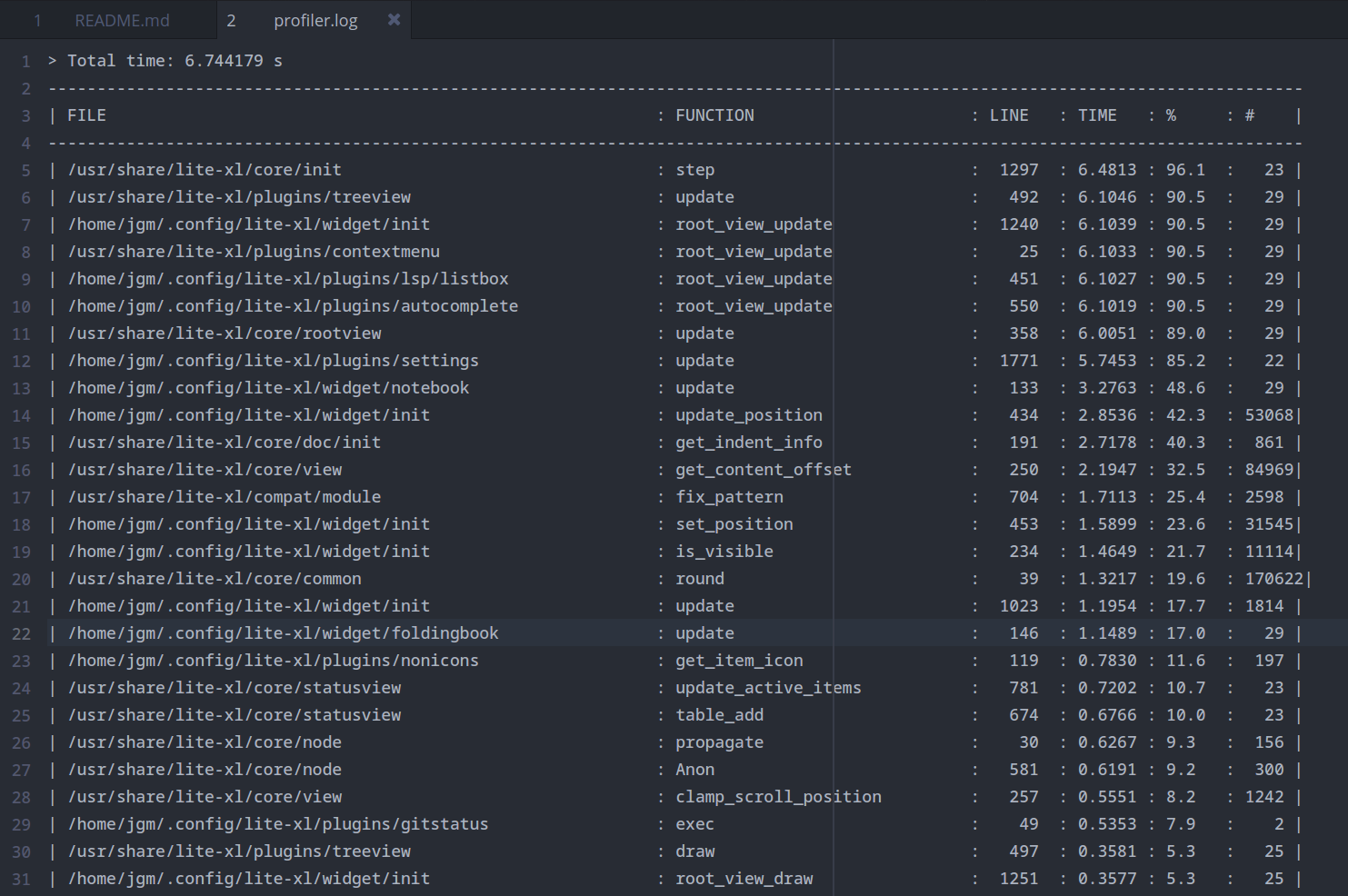
Task: Click the fix_pattern function name
Action: point(729,497)
